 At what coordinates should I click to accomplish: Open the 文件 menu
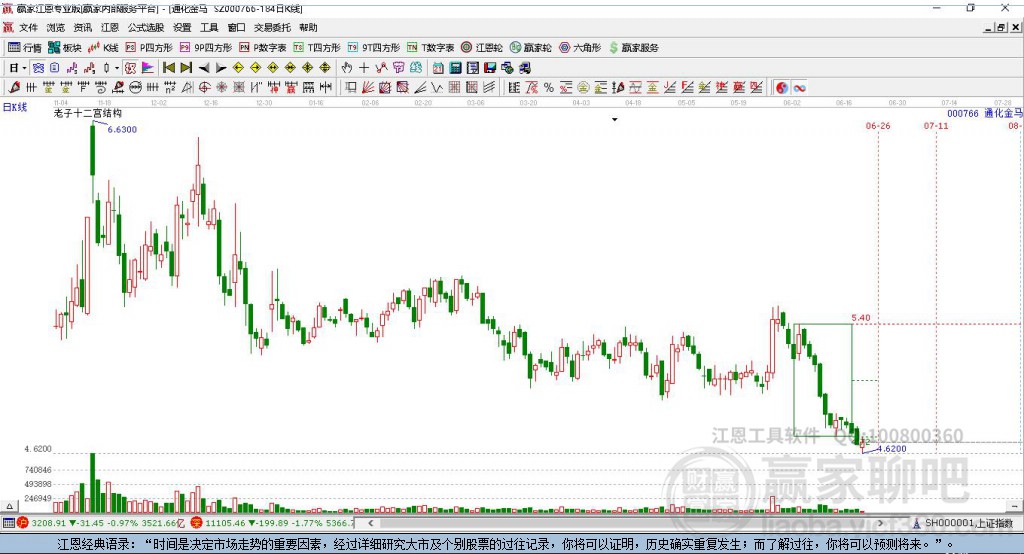[28, 27]
